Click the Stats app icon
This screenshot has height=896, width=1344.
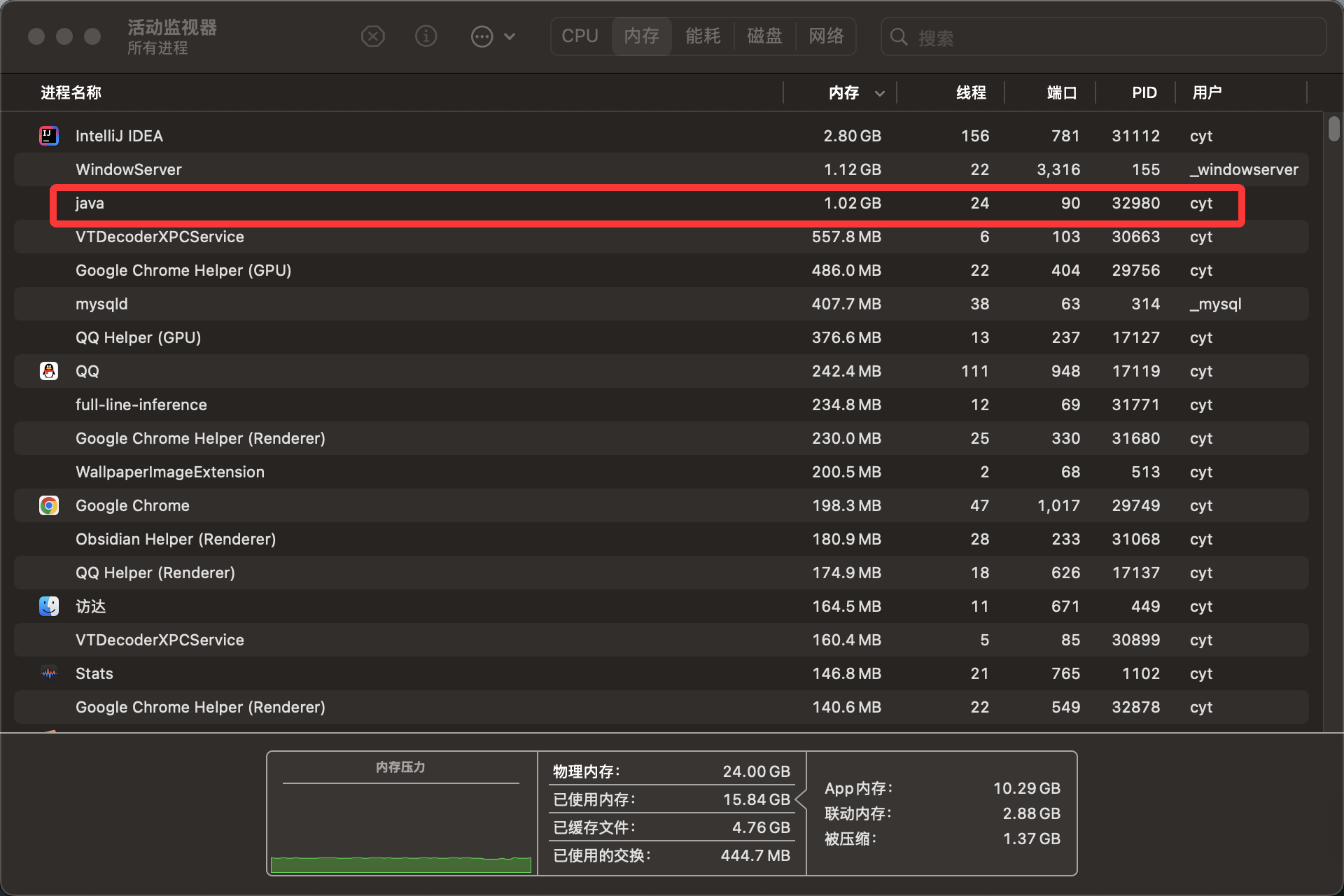[49, 673]
